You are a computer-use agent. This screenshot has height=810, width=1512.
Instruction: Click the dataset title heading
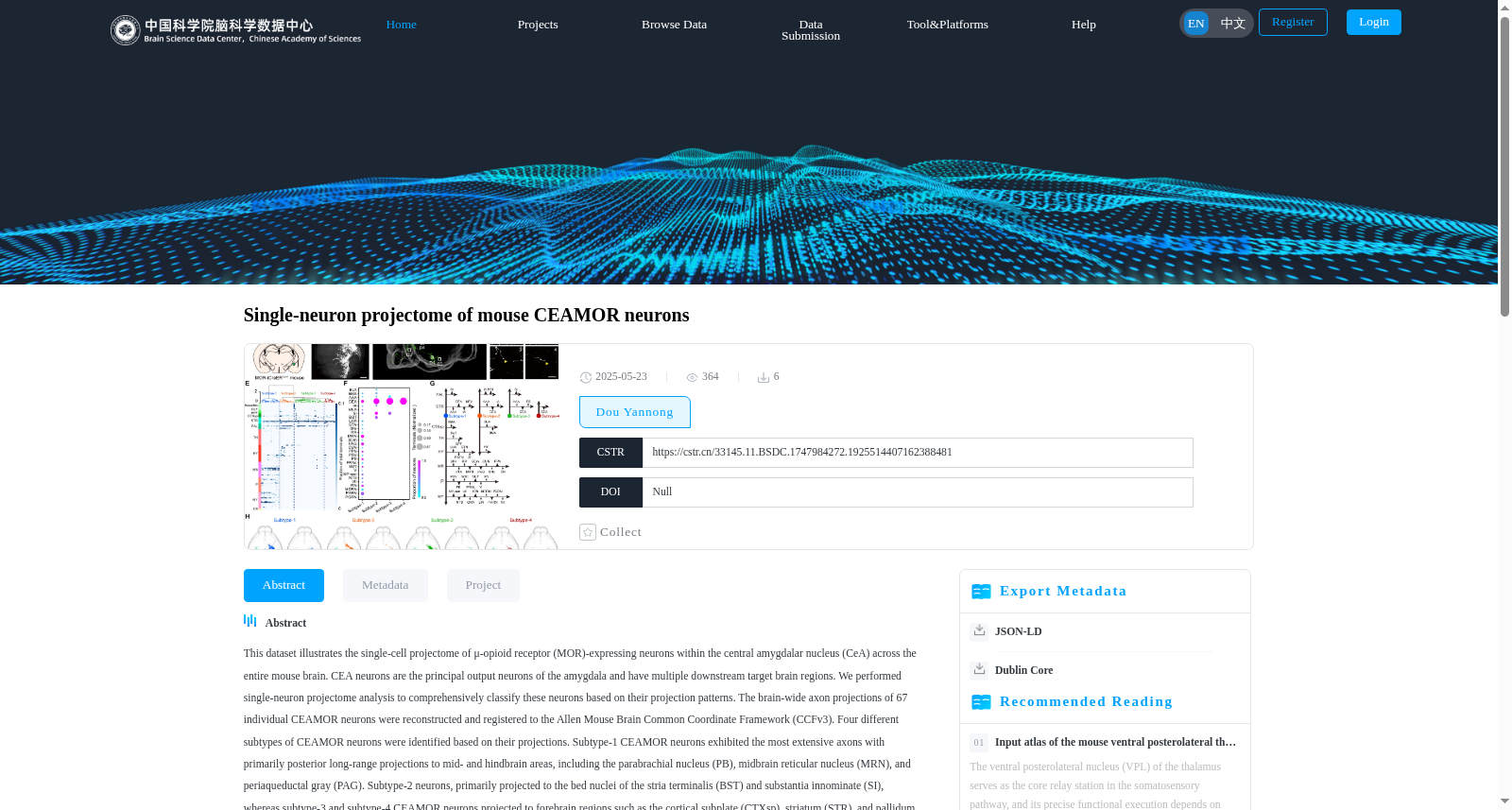tap(466, 315)
